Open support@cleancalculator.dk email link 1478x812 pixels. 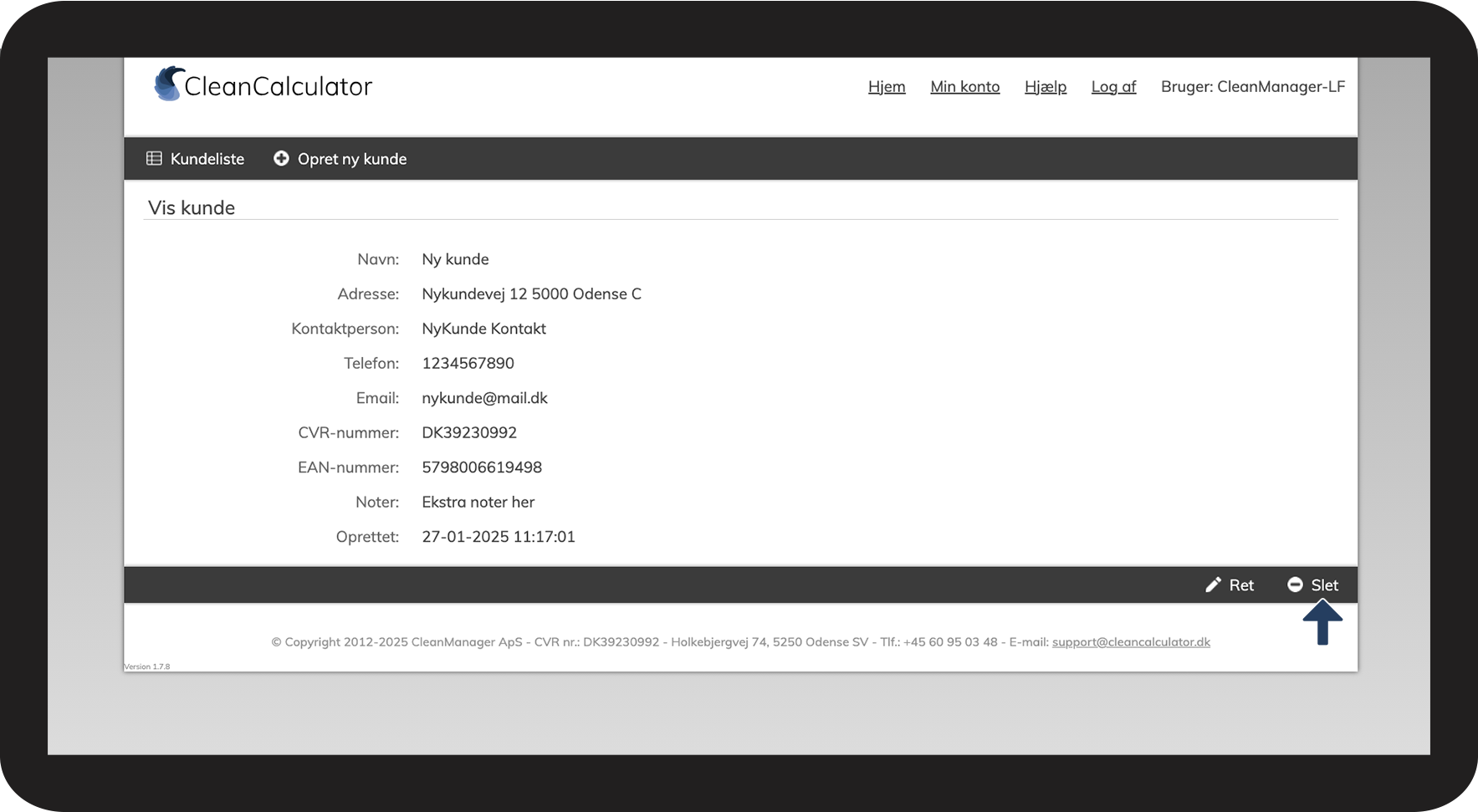coord(1131,642)
